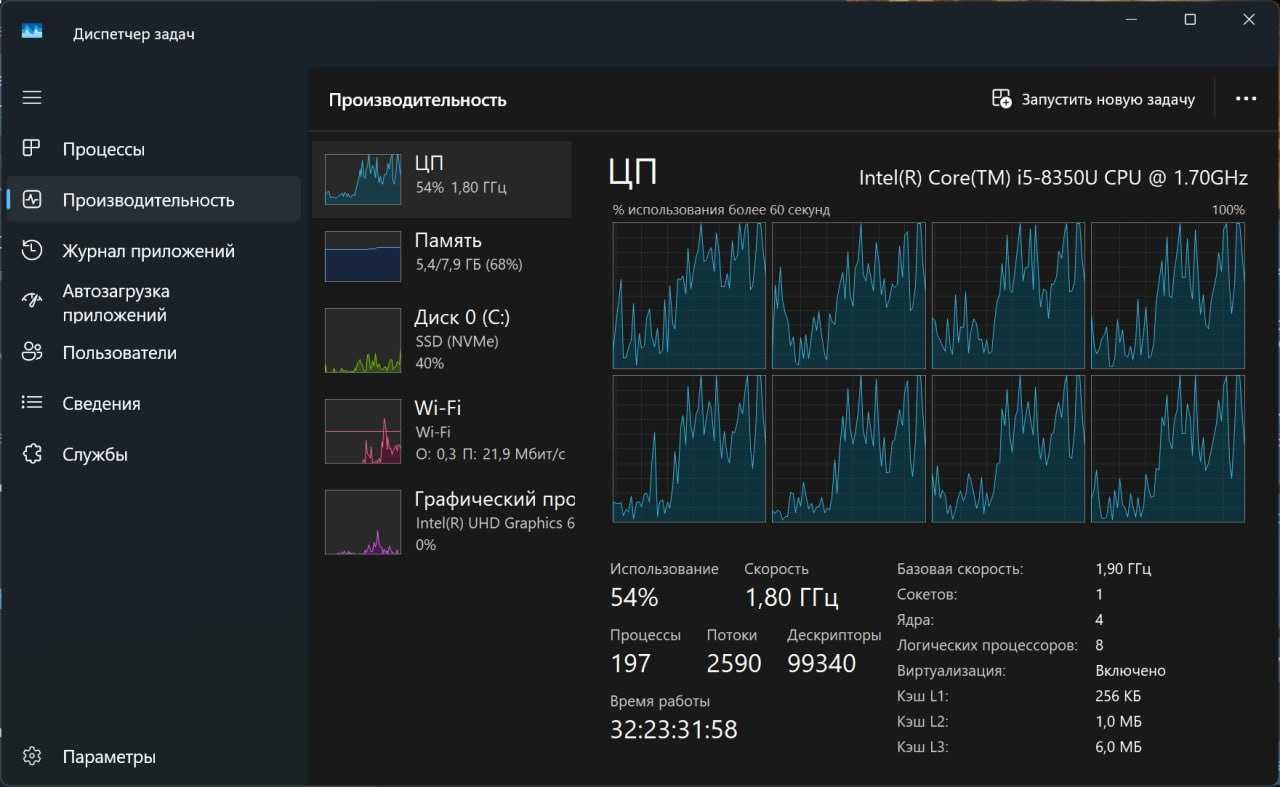The width and height of the screenshot is (1280, 787).
Task: Open the Службы page
Action: tap(153, 454)
